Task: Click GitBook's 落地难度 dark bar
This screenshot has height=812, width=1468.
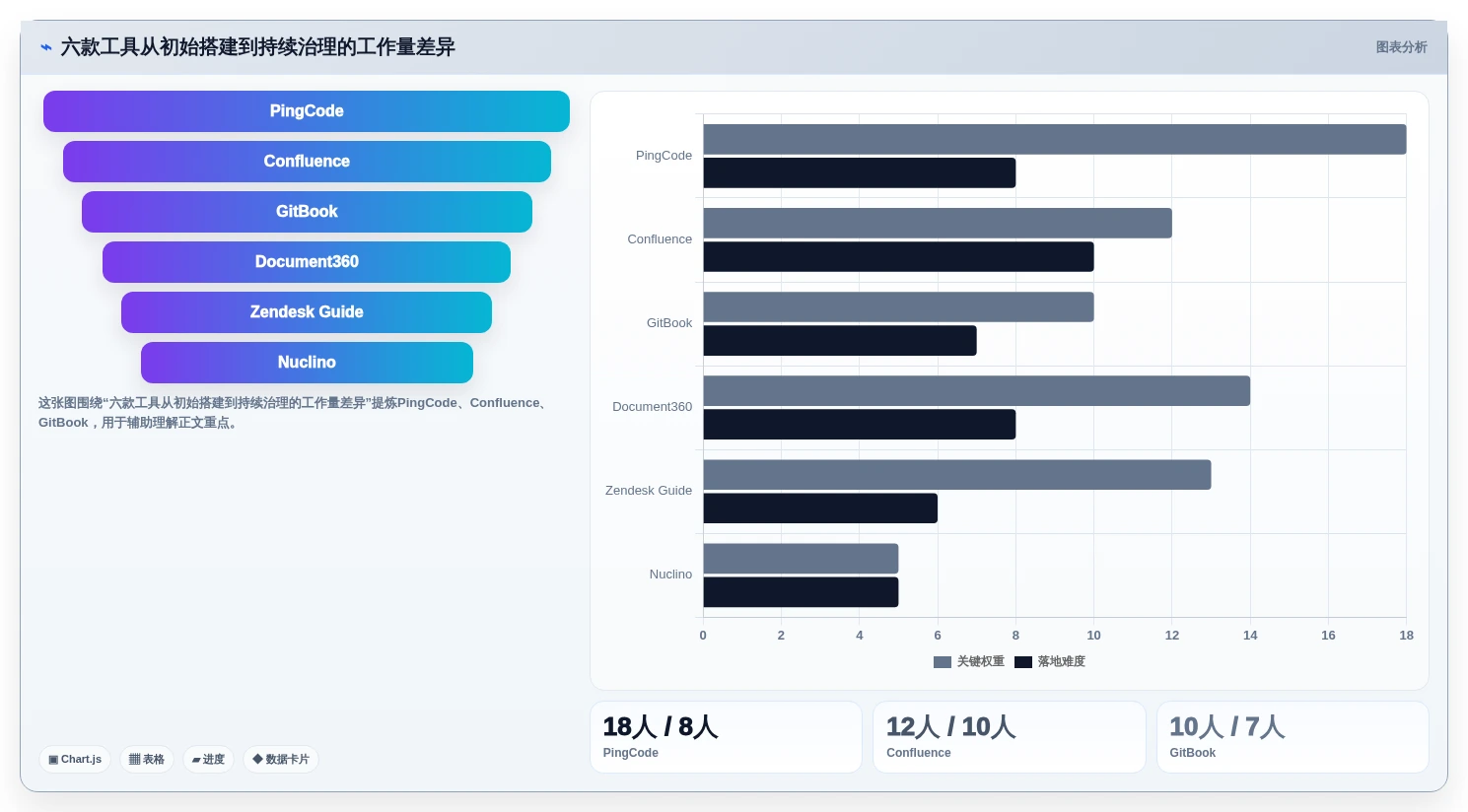Action: click(x=840, y=340)
